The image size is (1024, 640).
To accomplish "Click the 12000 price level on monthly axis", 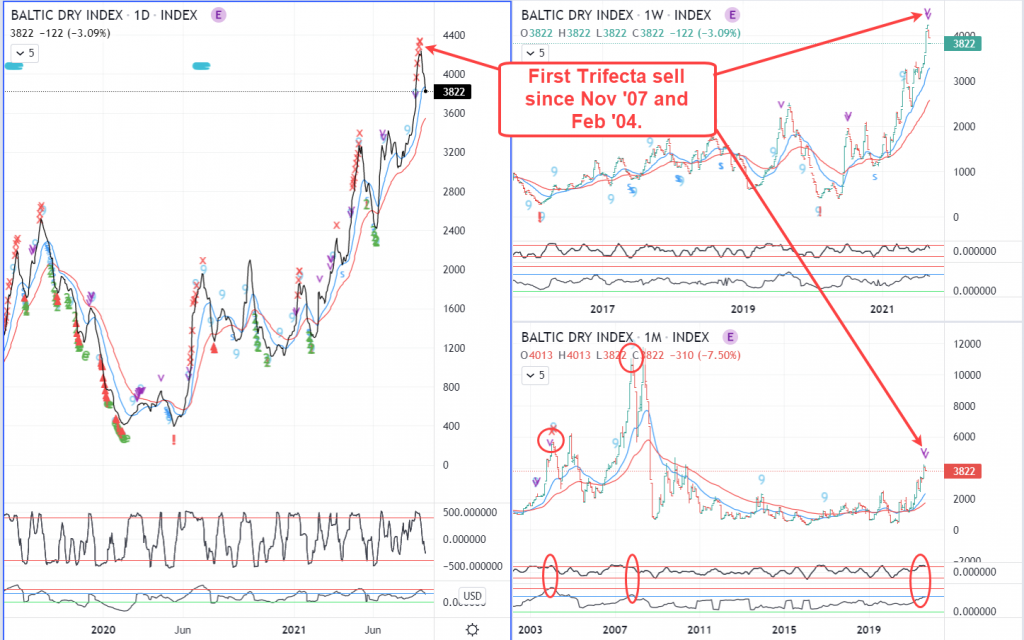I will point(967,344).
